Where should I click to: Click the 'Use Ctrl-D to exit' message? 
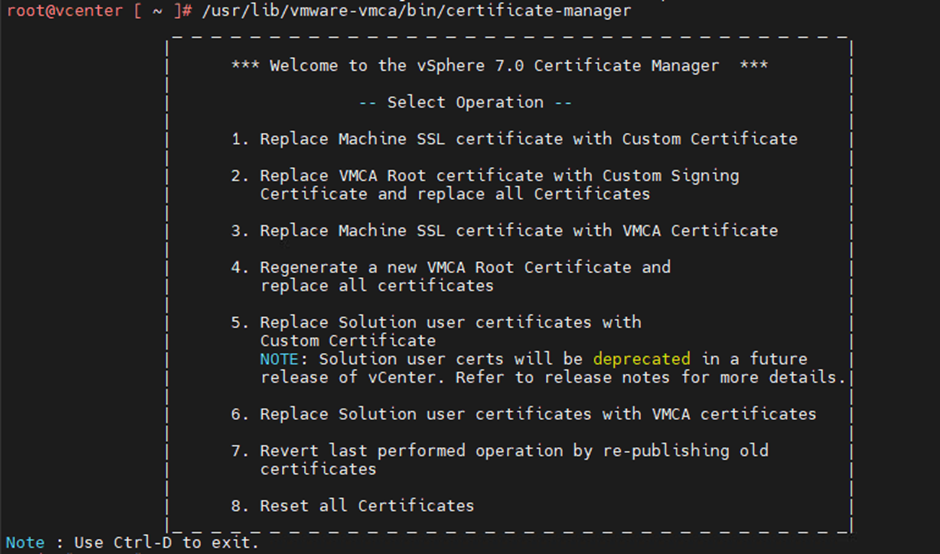point(166,543)
